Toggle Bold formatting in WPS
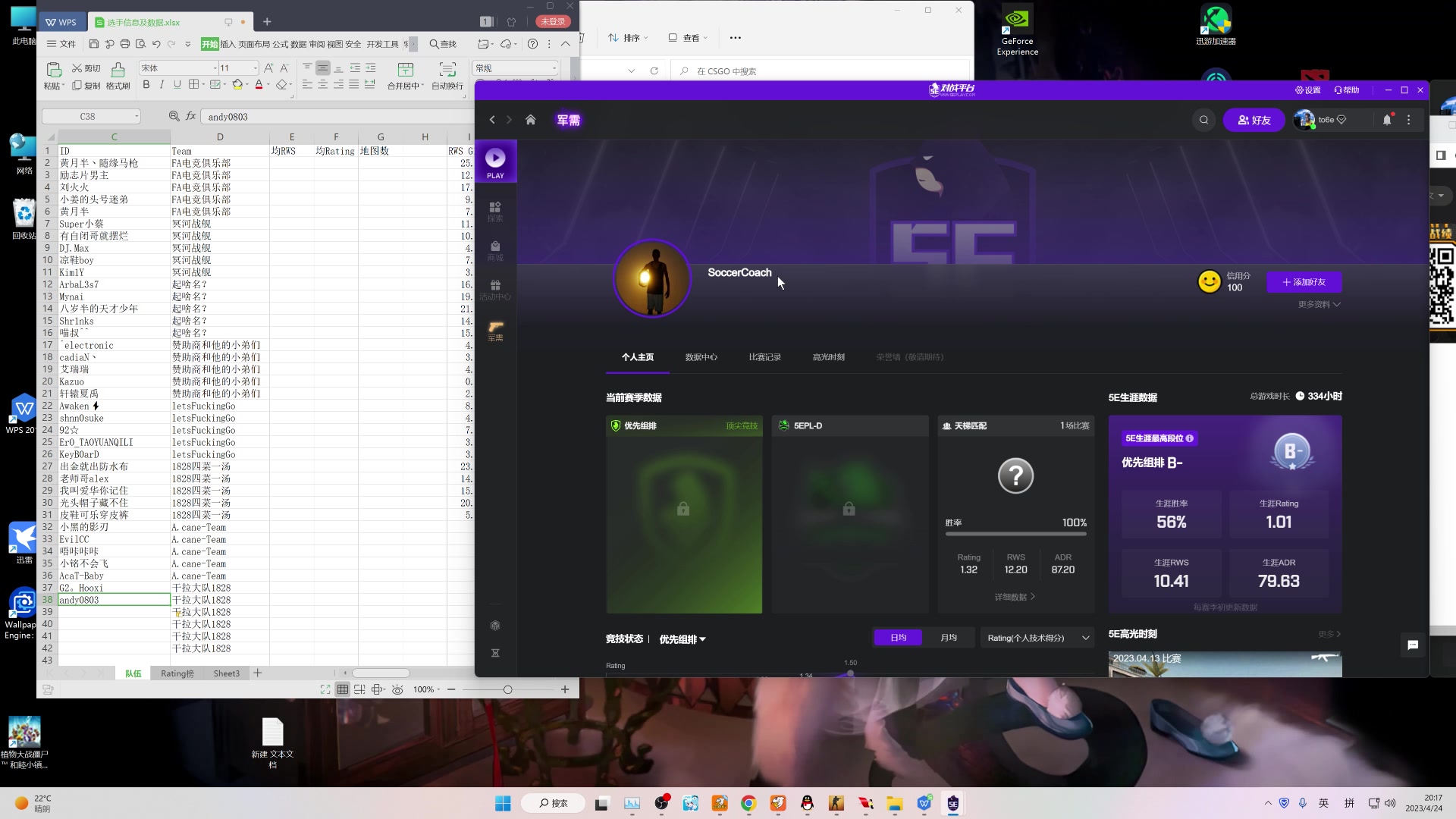The width and height of the screenshot is (1456, 819). [146, 85]
